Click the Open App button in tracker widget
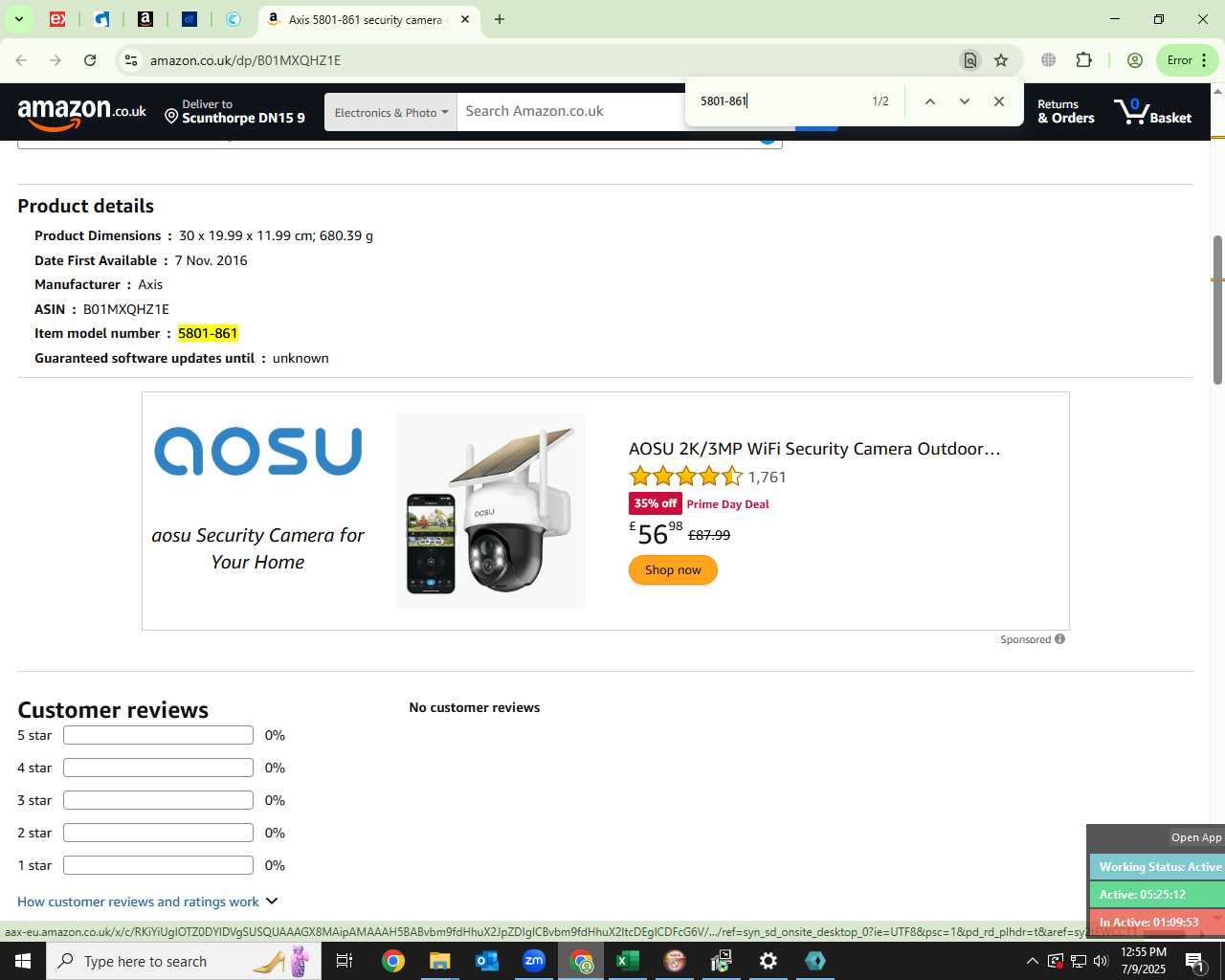Screen dimensions: 1225x980 point(1196,837)
